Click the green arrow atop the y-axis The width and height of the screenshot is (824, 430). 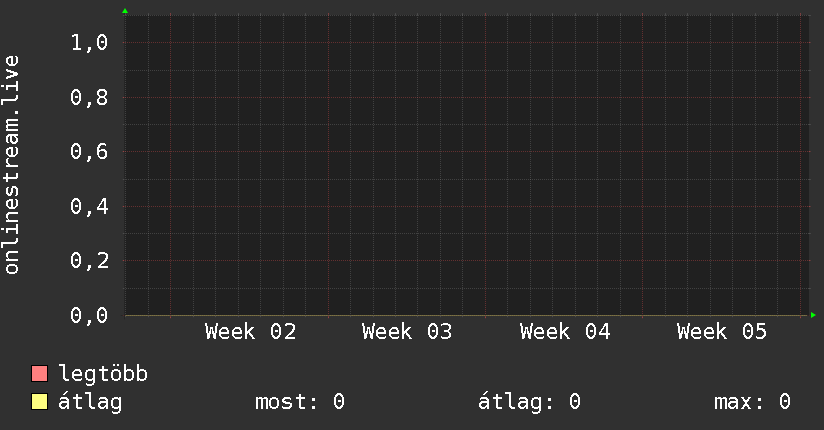(x=125, y=11)
